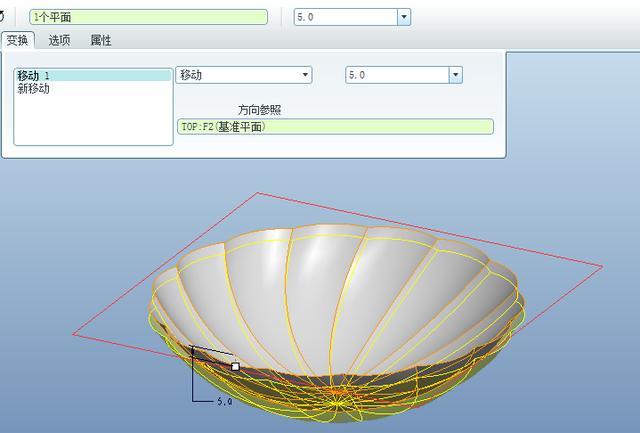This screenshot has width=640, height=433.
Task: Click the 方向参照 label
Action: [x=259, y=110]
